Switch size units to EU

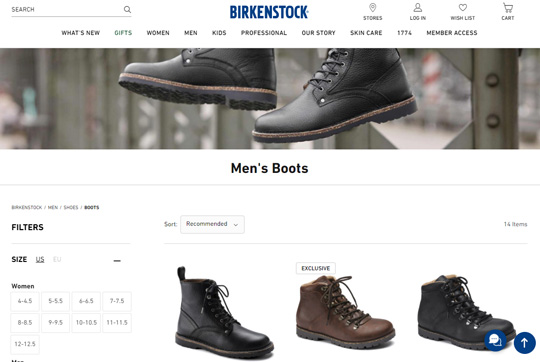pyautogui.click(x=57, y=259)
